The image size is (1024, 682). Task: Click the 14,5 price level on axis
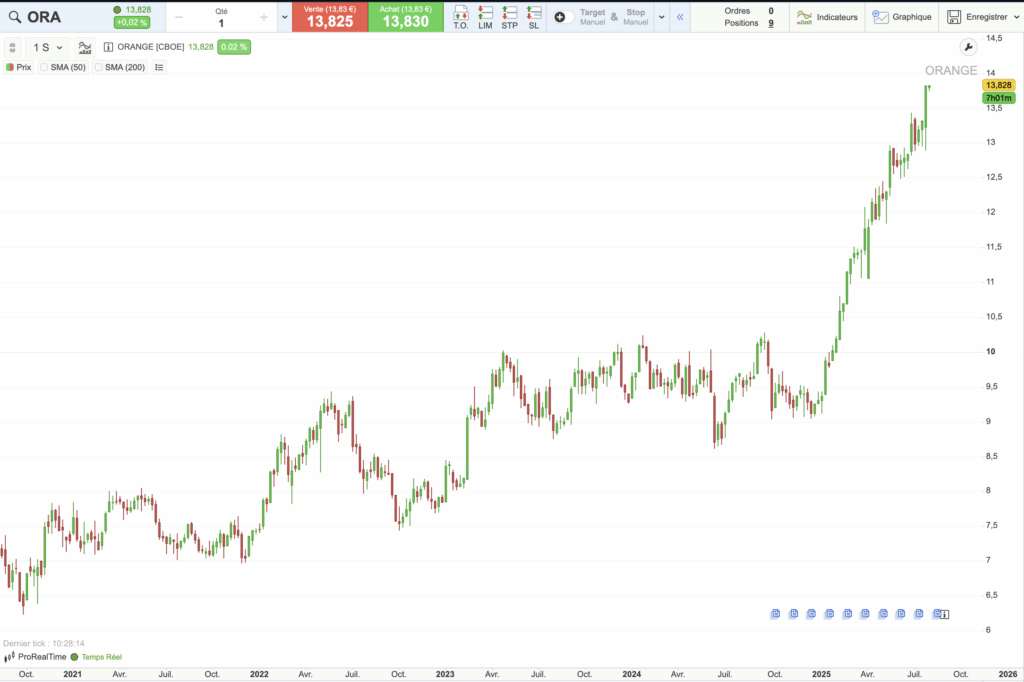click(994, 39)
